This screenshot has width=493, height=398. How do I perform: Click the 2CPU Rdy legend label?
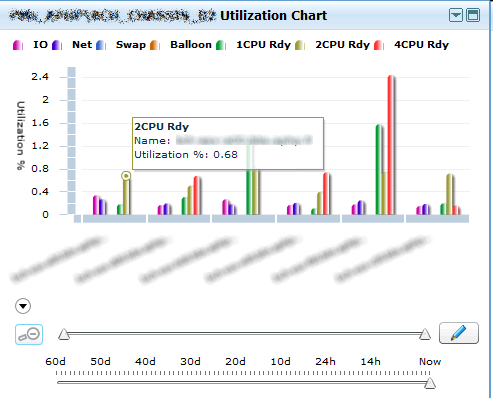[342, 45]
